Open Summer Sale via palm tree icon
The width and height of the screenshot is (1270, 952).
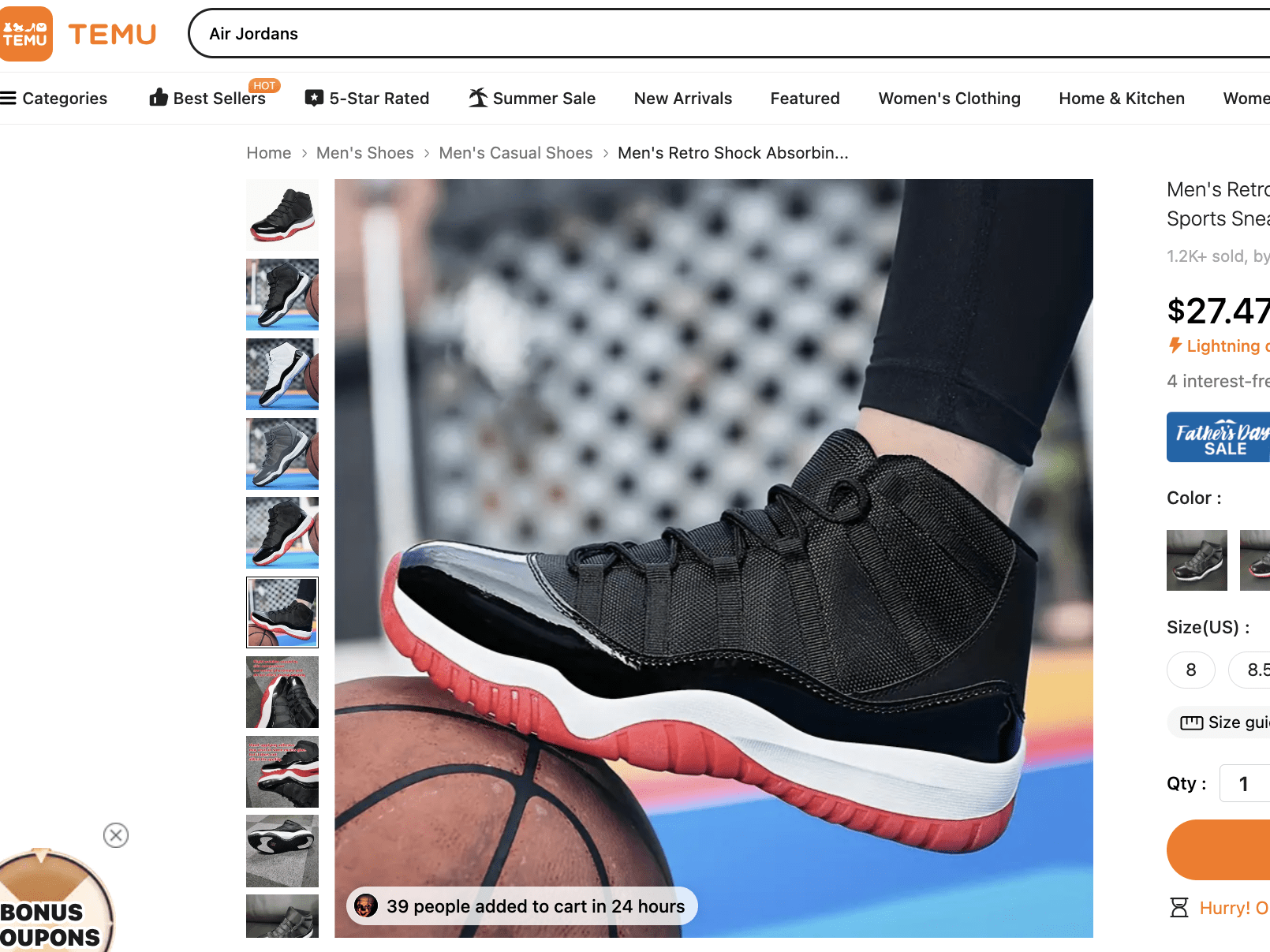click(x=477, y=96)
